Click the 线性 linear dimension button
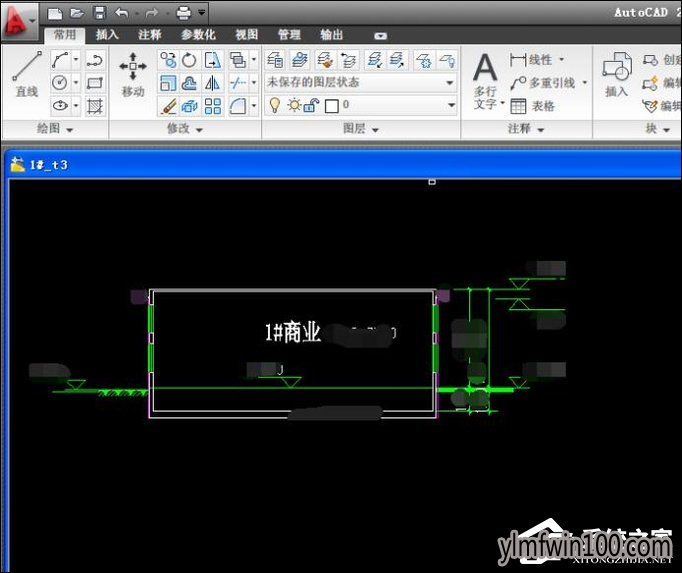 (x=537, y=59)
